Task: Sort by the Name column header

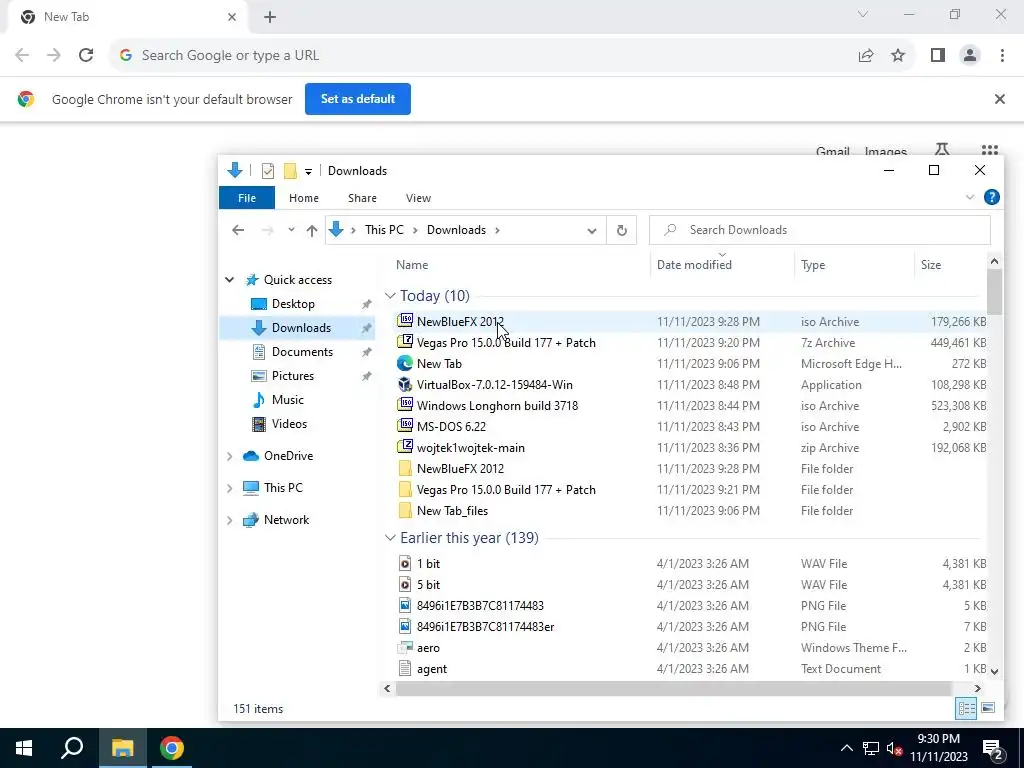Action: pyautogui.click(x=411, y=265)
